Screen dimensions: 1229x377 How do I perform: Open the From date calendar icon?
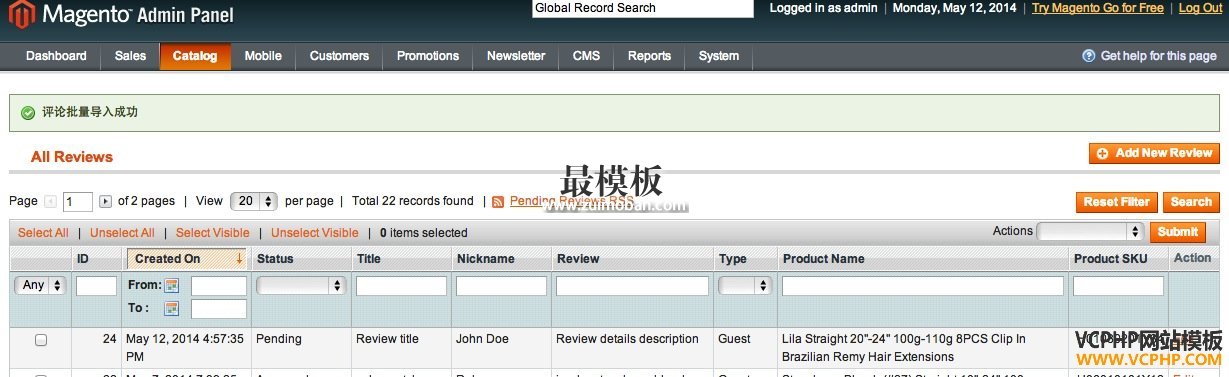[172, 286]
